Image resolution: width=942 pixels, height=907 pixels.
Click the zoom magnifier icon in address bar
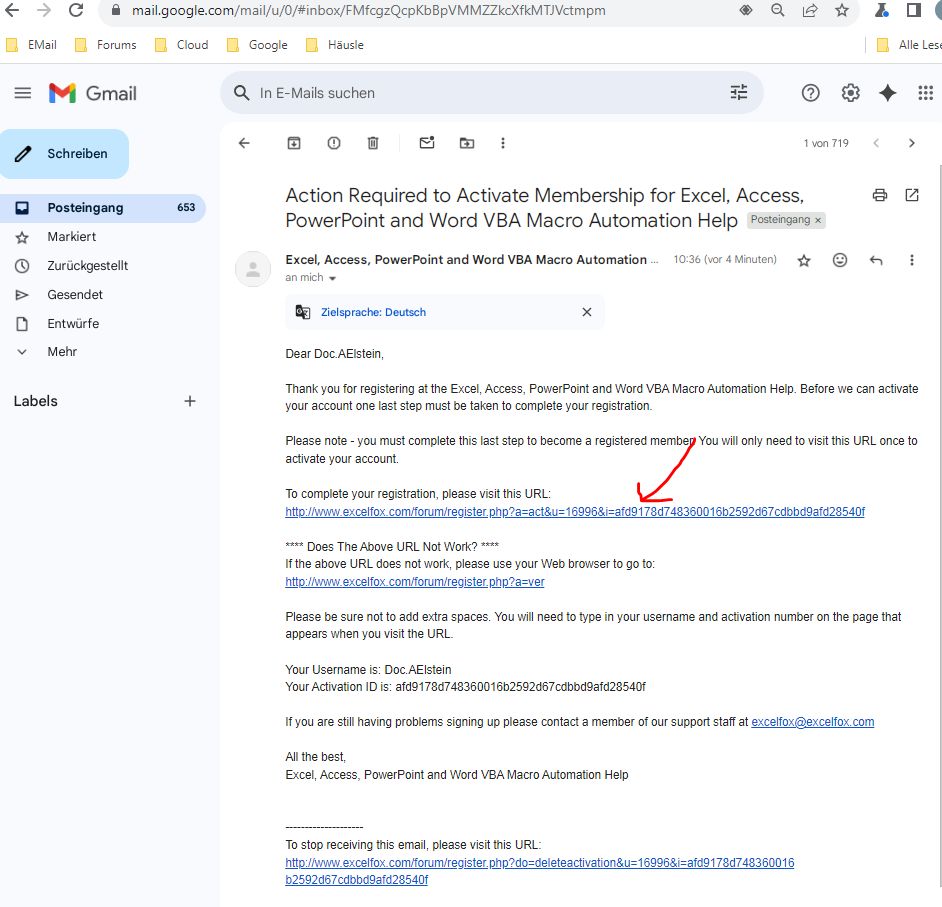point(778,10)
